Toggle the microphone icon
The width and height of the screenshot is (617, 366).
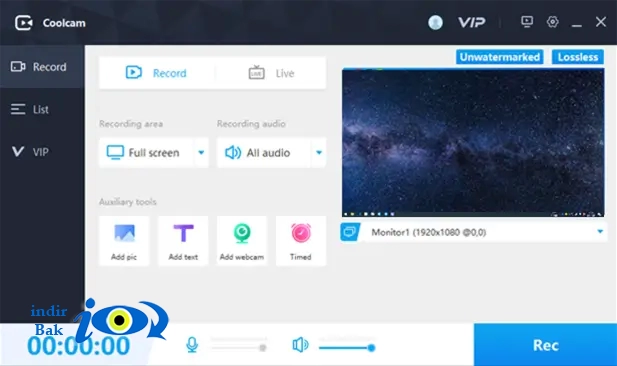click(x=192, y=345)
